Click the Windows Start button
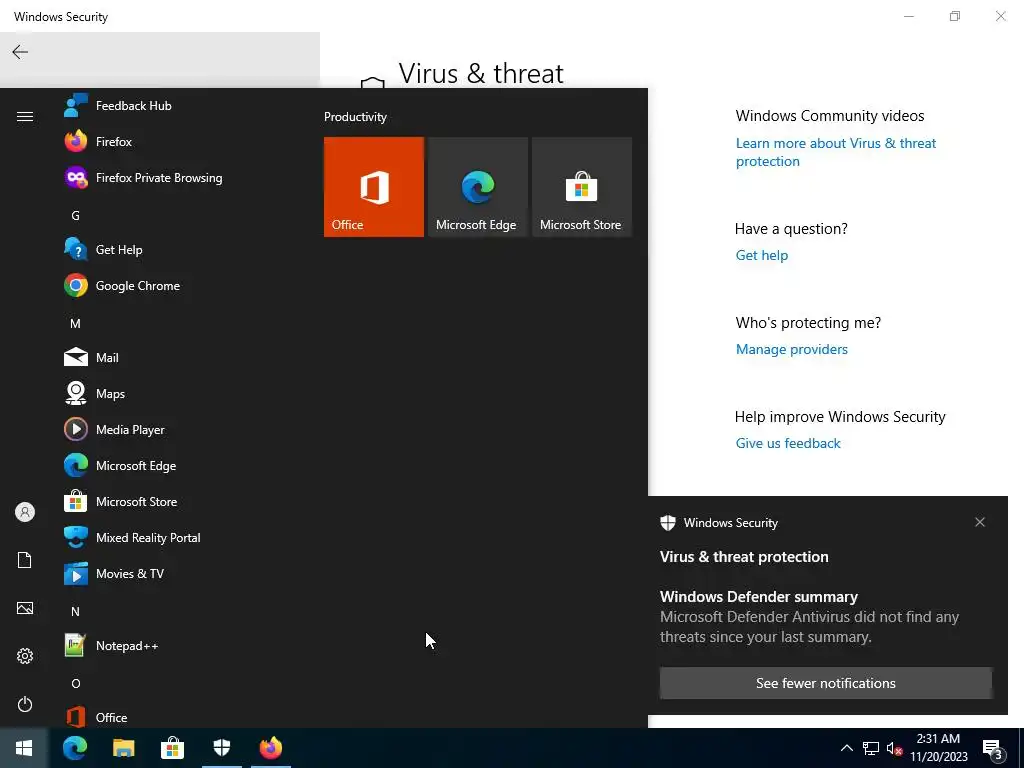 24,748
